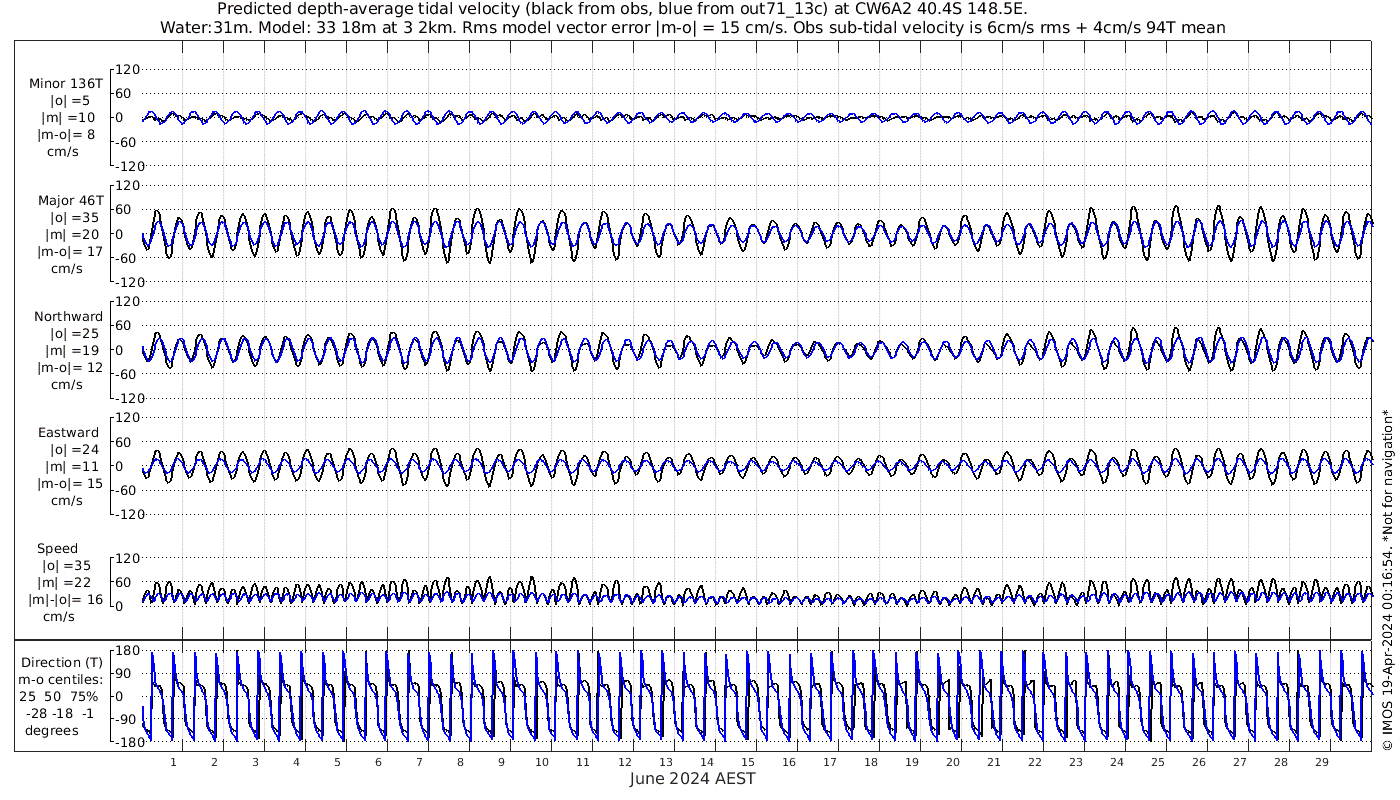Viewport: 1400px width, 800px height.
Task: Click '|m-o|= 12' value under Northward
Action: (70, 368)
